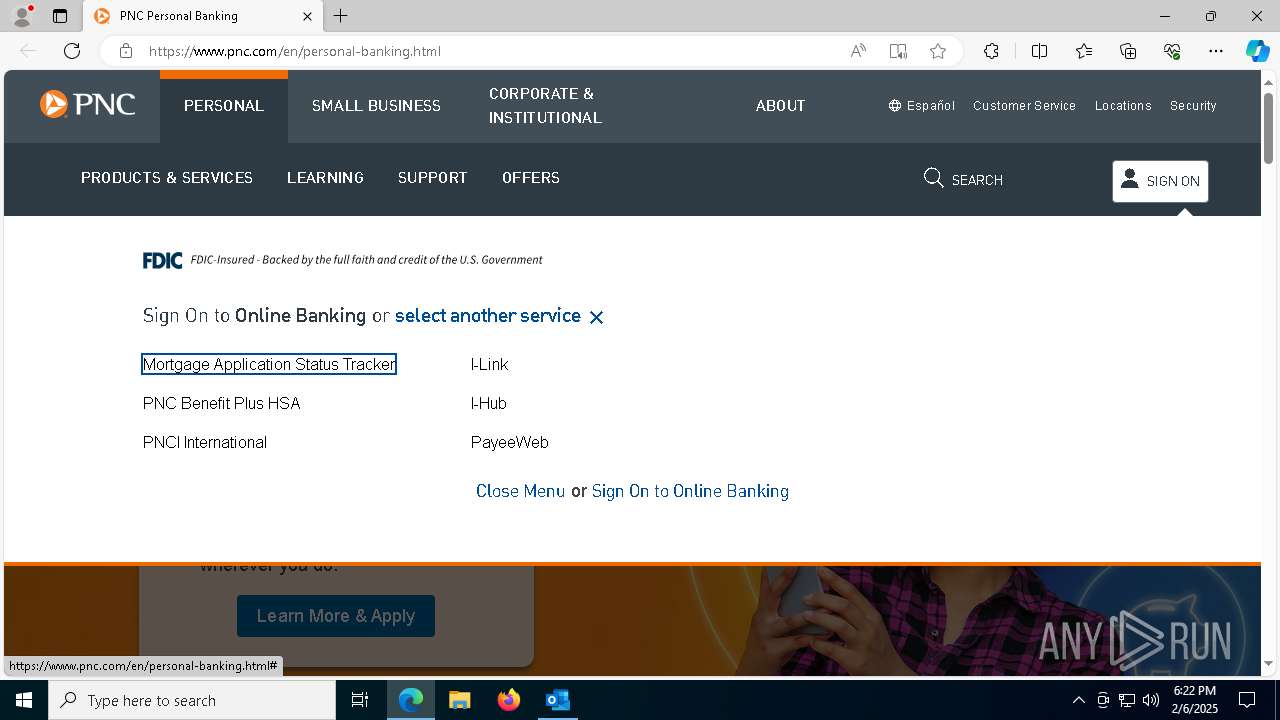The height and width of the screenshot is (720, 1280).
Task: Choose the I-Hub service
Action: pos(489,403)
